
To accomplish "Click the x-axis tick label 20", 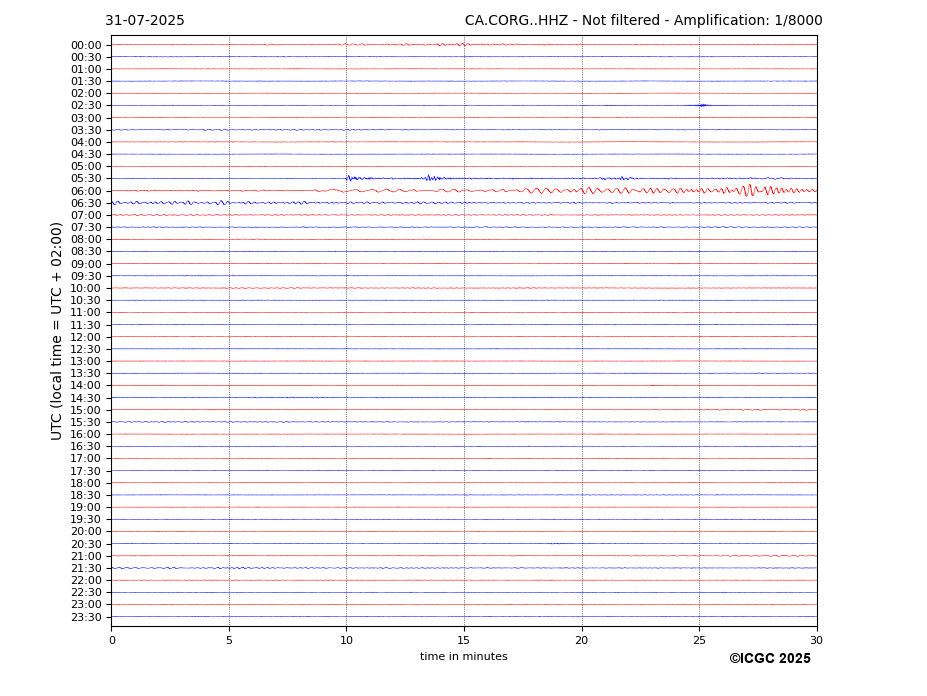I will pos(582,640).
